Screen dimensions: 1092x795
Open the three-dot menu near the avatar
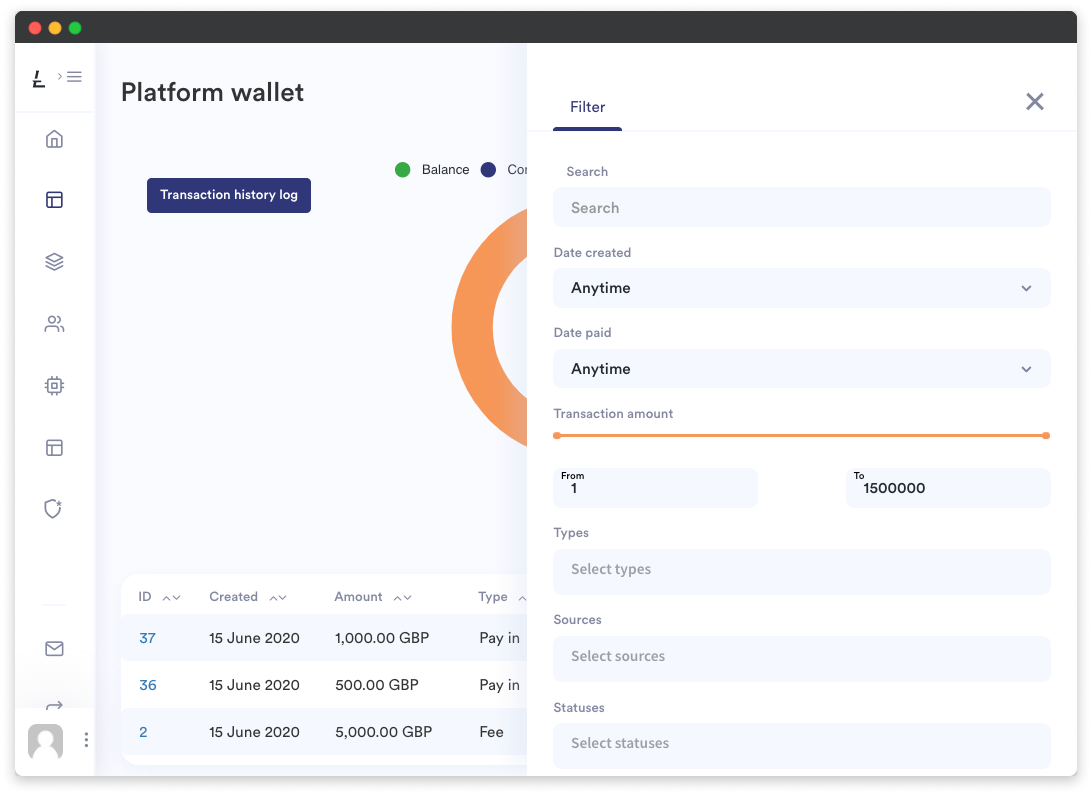pos(86,740)
